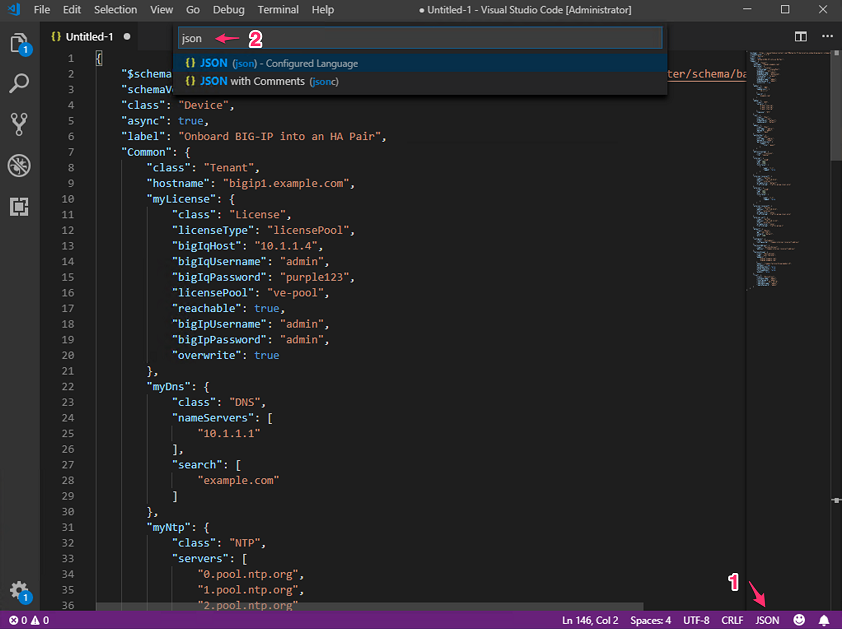Click the smiley feedback icon in the status bar
This screenshot has width=842, height=629.
tap(799, 620)
